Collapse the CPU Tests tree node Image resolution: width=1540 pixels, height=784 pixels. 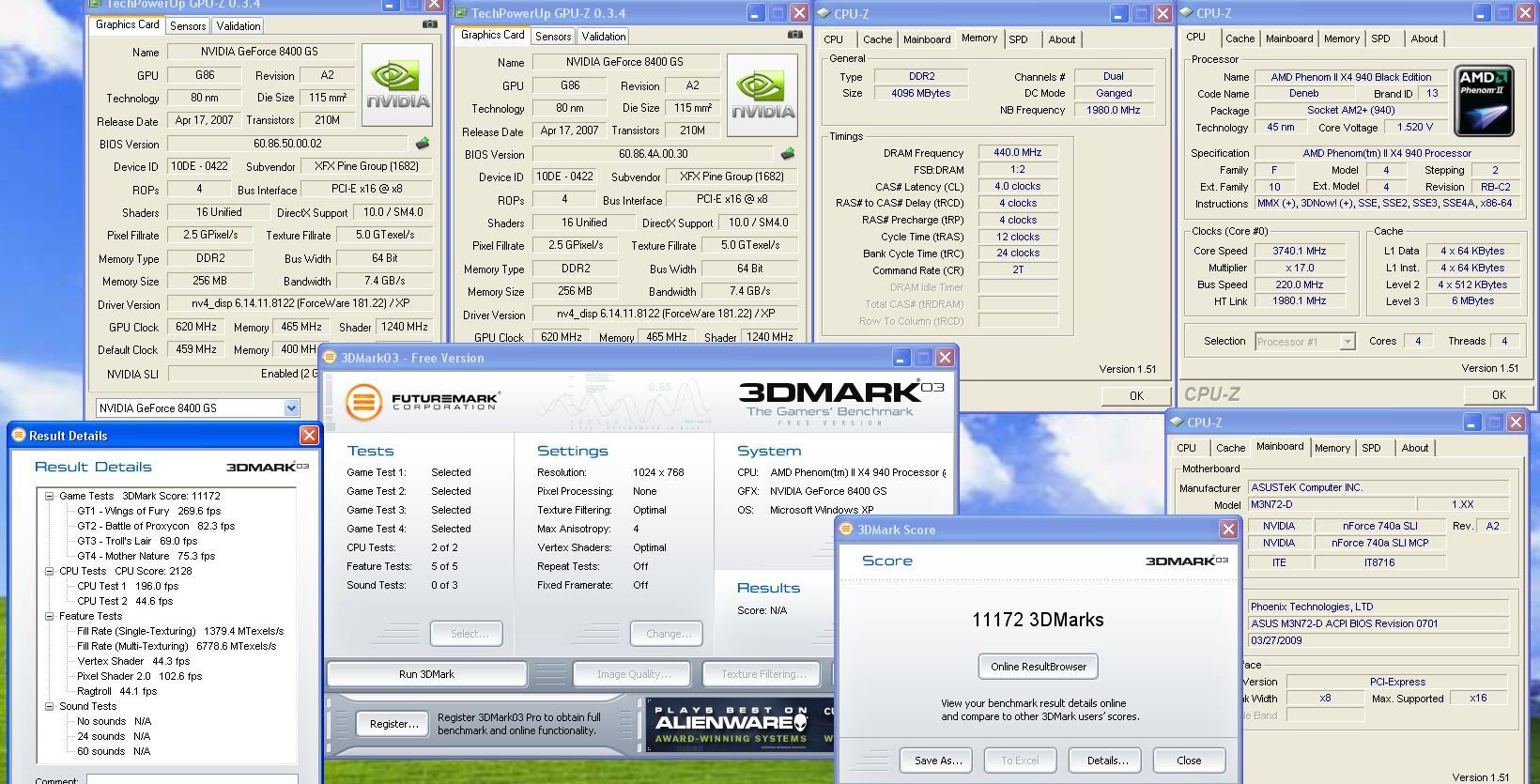click(49, 571)
